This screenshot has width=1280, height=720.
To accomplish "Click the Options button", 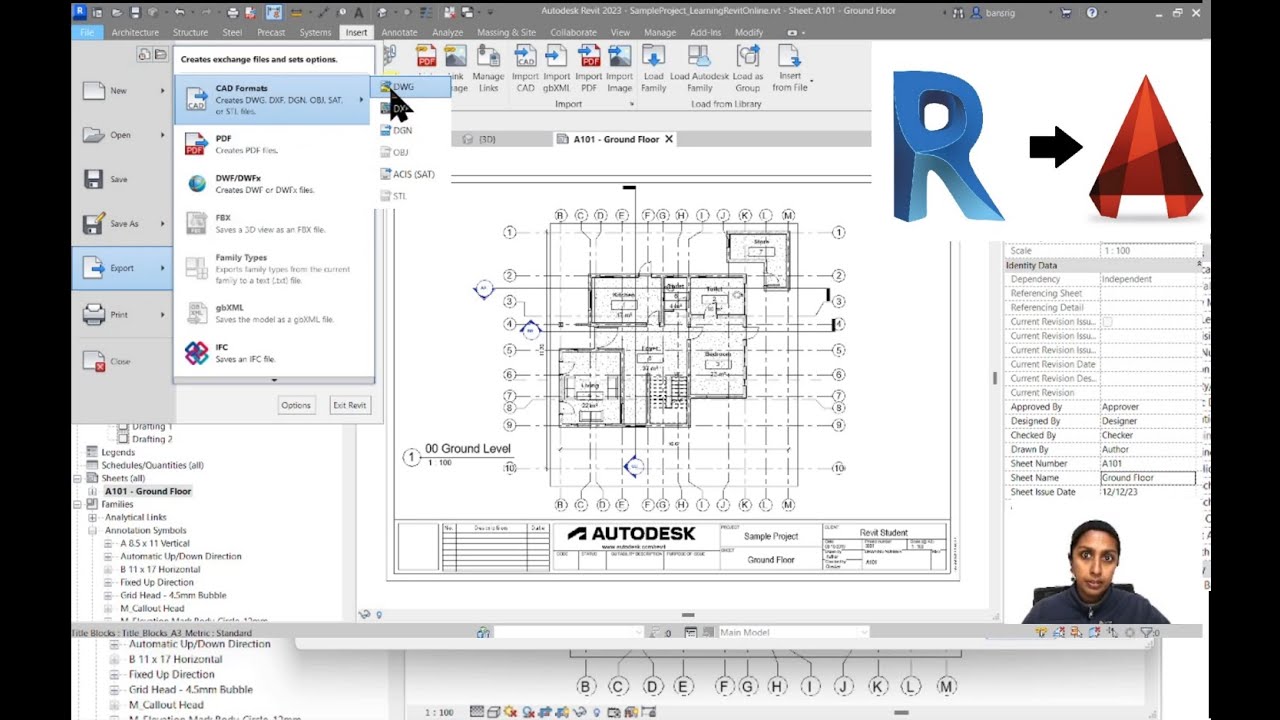I will [296, 405].
